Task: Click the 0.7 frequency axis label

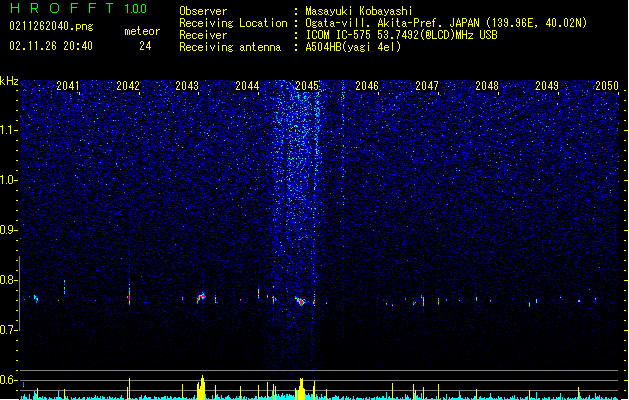Action: coord(8,330)
